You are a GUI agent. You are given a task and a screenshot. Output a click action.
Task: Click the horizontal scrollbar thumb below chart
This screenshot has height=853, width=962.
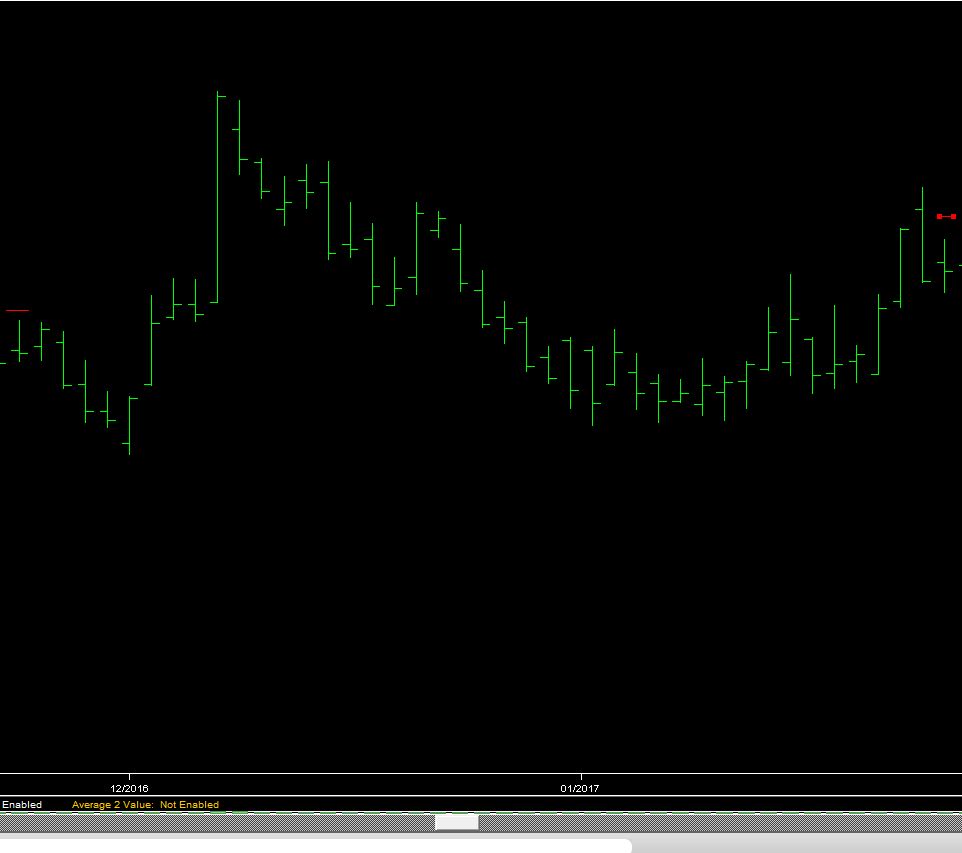[x=456, y=822]
